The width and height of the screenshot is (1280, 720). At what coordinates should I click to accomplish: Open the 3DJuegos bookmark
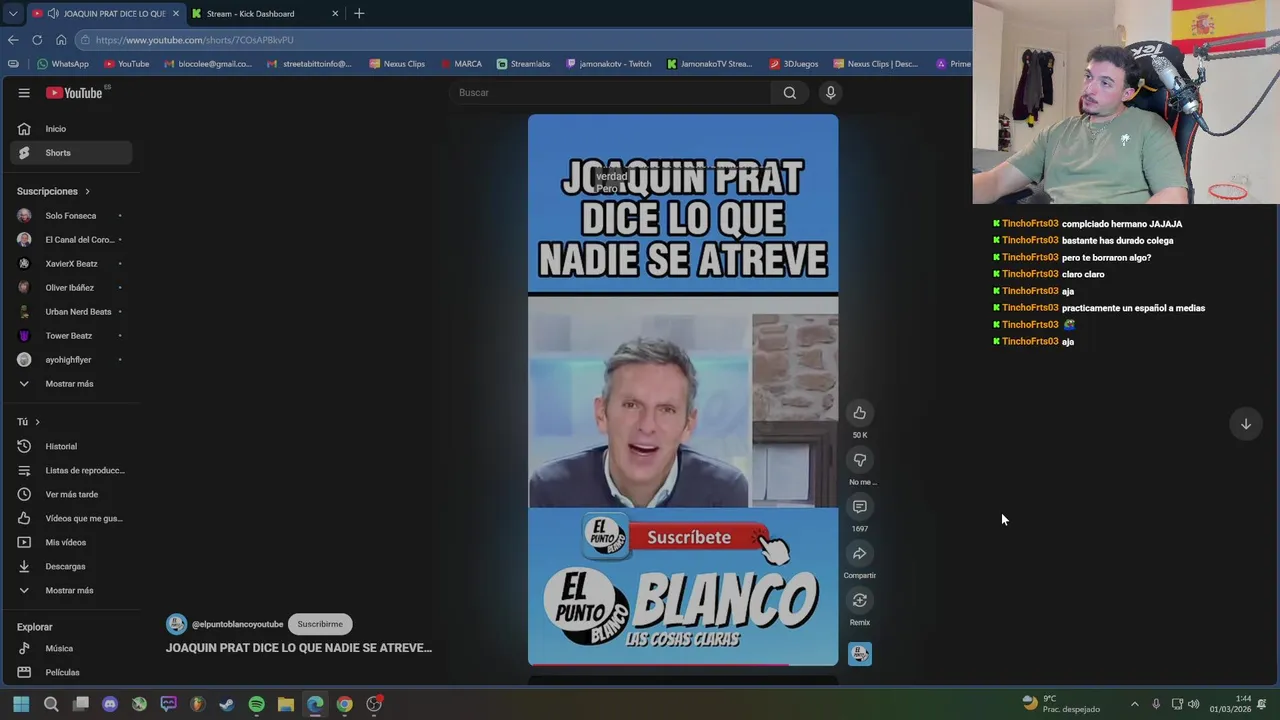pyautogui.click(x=793, y=64)
